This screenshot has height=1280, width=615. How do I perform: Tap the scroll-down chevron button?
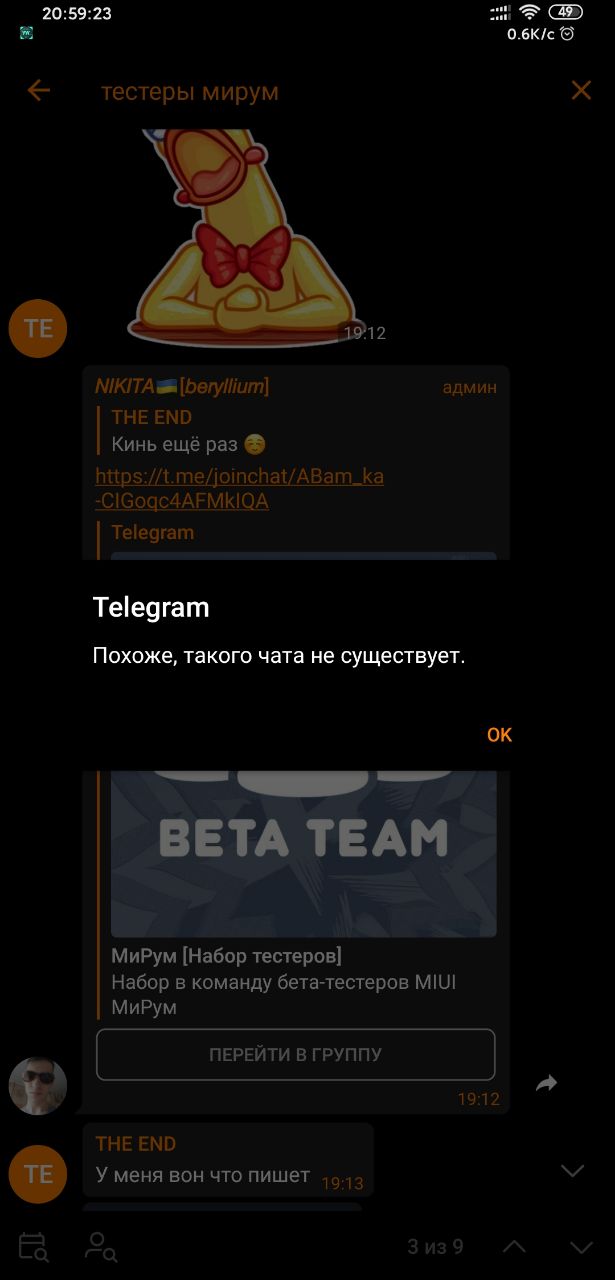click(x=572, y=1170)
